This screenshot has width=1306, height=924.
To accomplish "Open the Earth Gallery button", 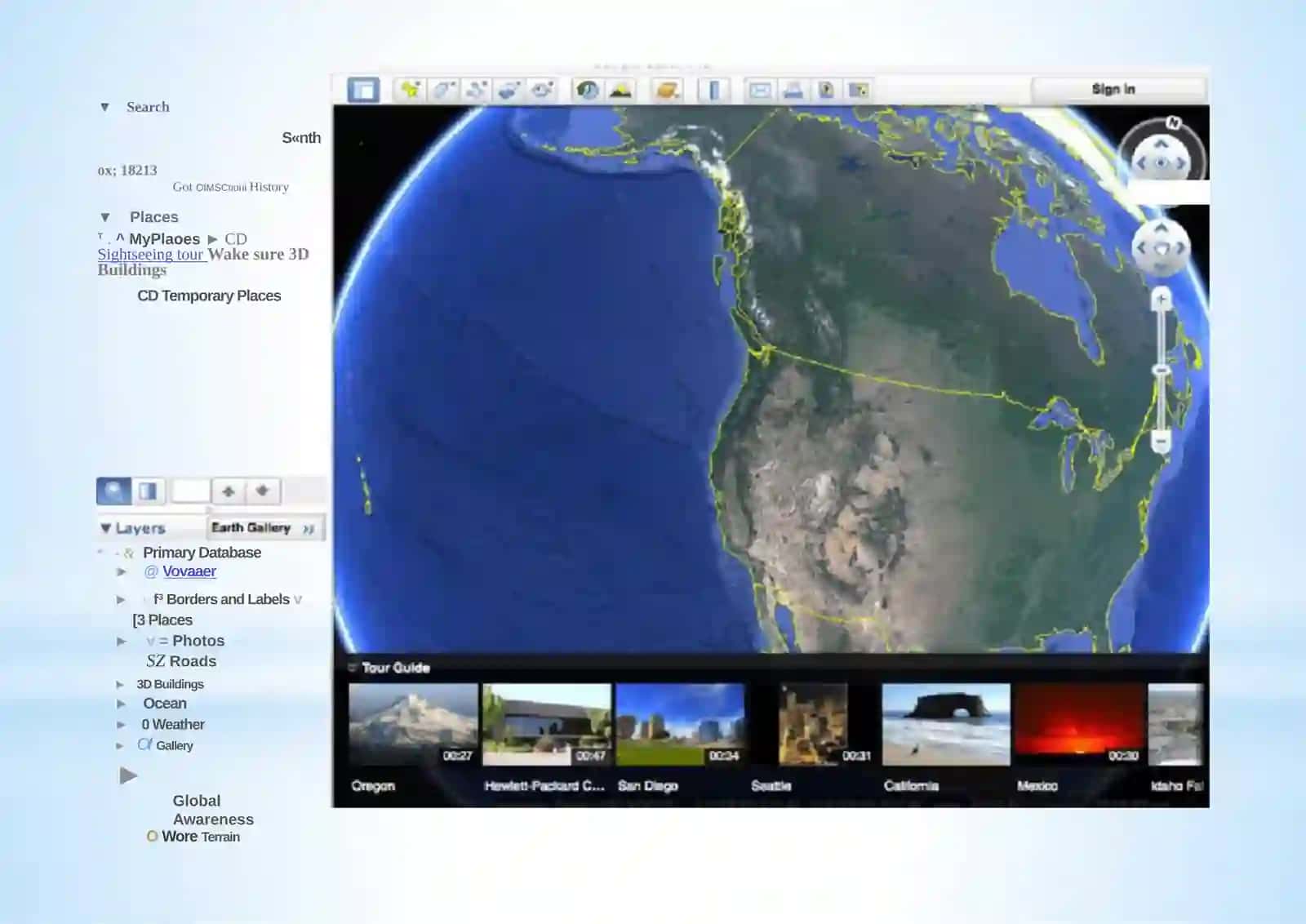I will pyautogui.click(x=266, y=528).
